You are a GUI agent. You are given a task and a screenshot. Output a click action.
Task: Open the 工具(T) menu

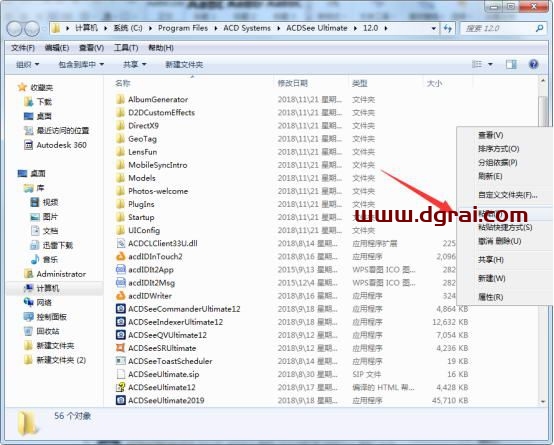point(126,48)
